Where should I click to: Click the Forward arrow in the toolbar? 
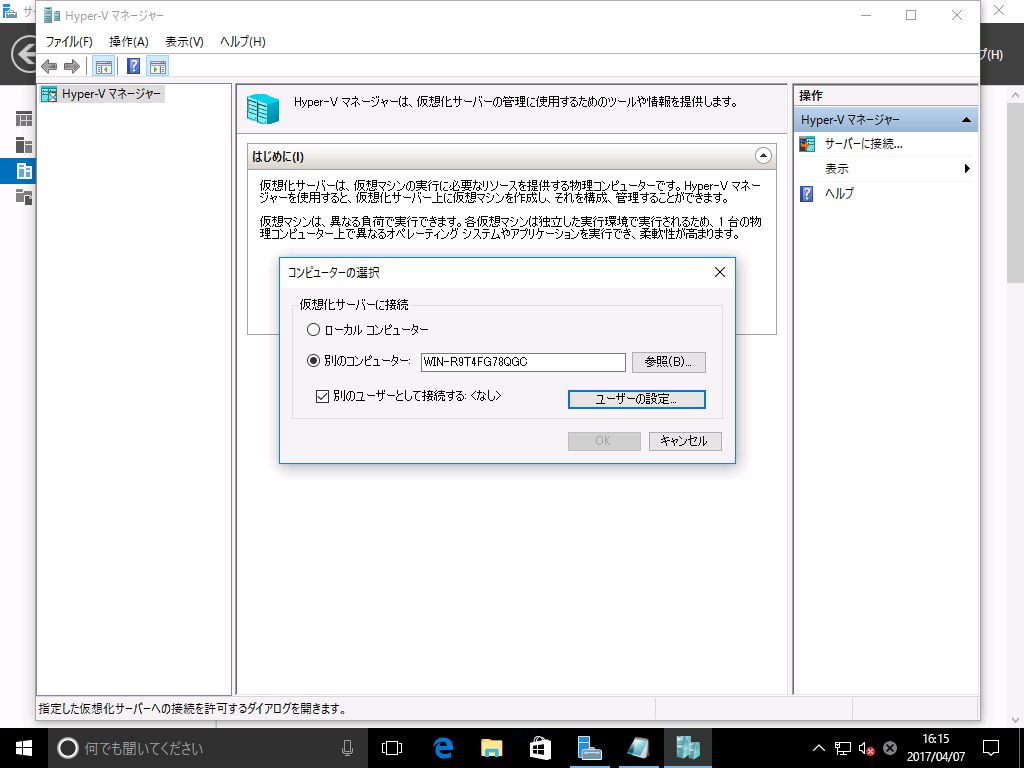click(71, 67)
